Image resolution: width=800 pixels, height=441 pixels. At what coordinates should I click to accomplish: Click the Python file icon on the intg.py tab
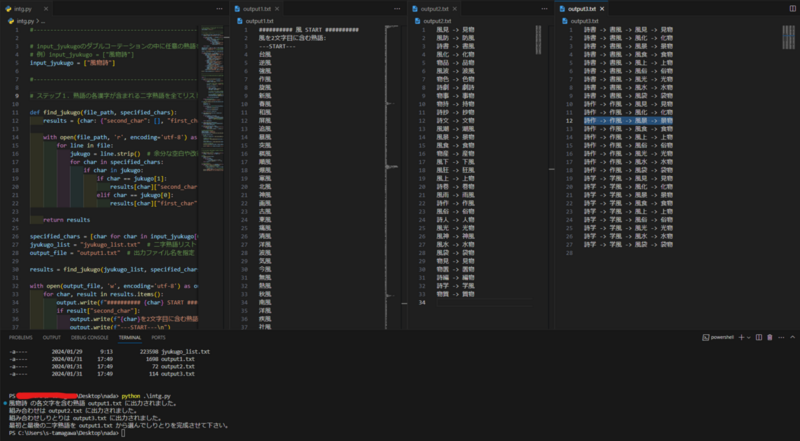[x=9, y=9]
